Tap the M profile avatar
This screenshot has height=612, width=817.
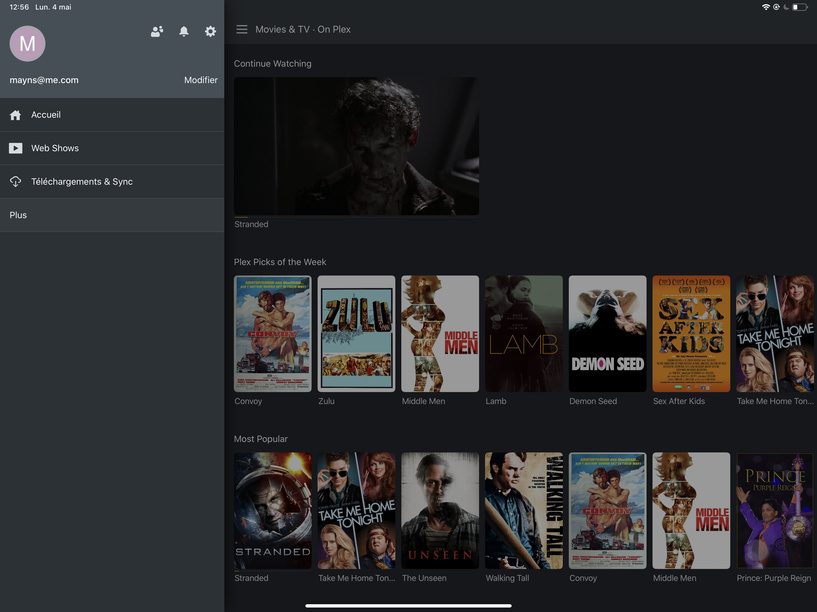point(28,44)
